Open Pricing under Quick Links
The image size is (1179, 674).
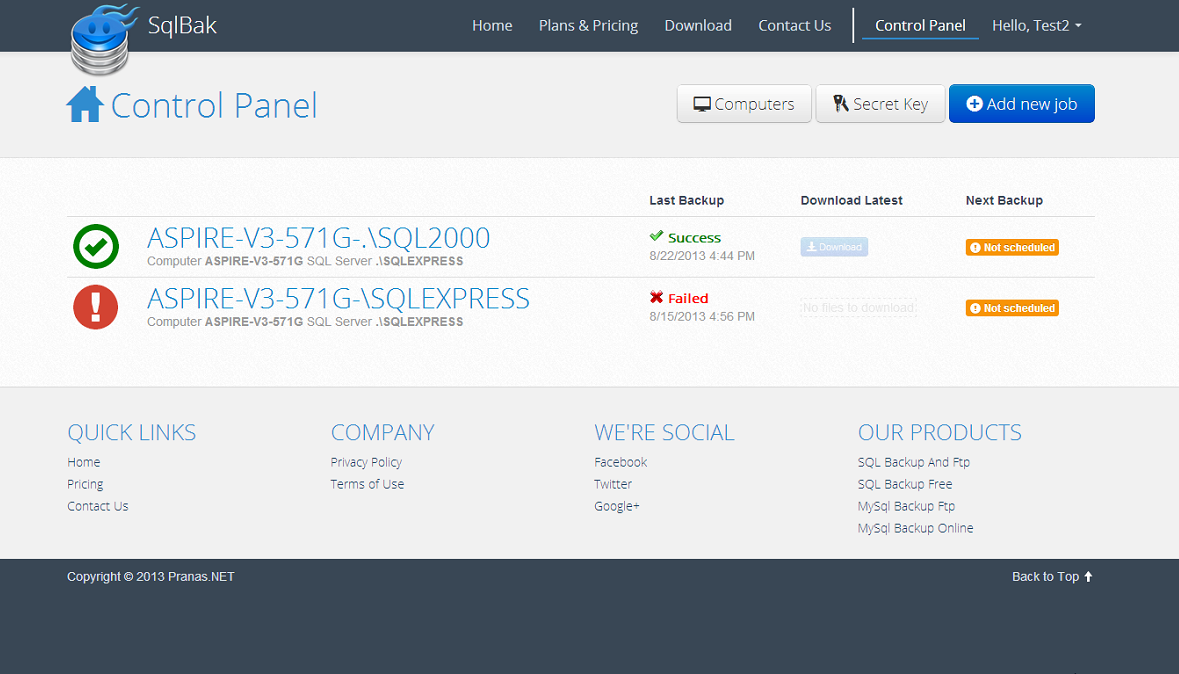tap(85, 484)
